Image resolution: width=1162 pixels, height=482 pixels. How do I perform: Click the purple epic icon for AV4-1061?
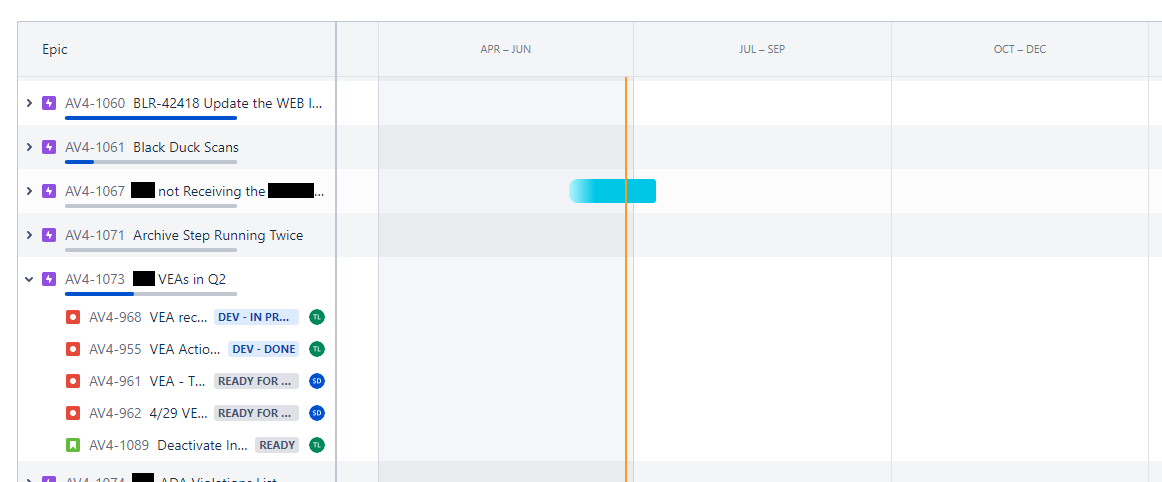point(49,148)
